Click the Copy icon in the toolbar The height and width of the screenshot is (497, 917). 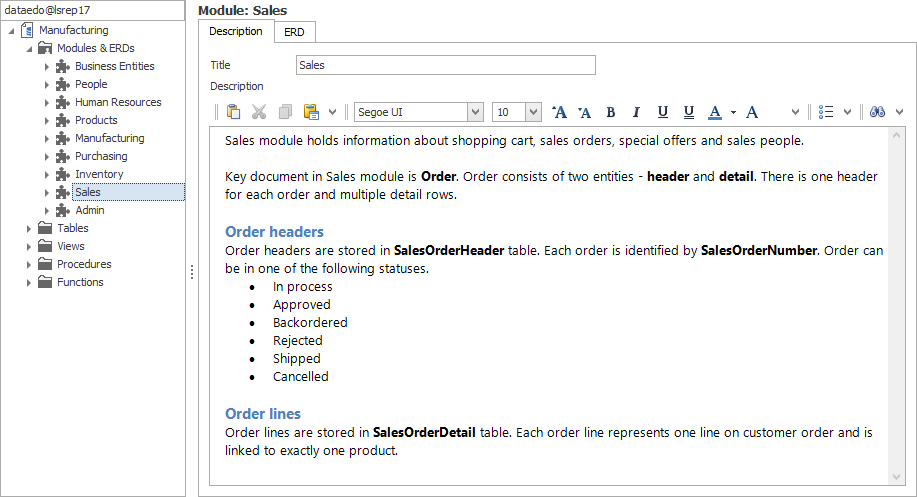coord(285,112)
